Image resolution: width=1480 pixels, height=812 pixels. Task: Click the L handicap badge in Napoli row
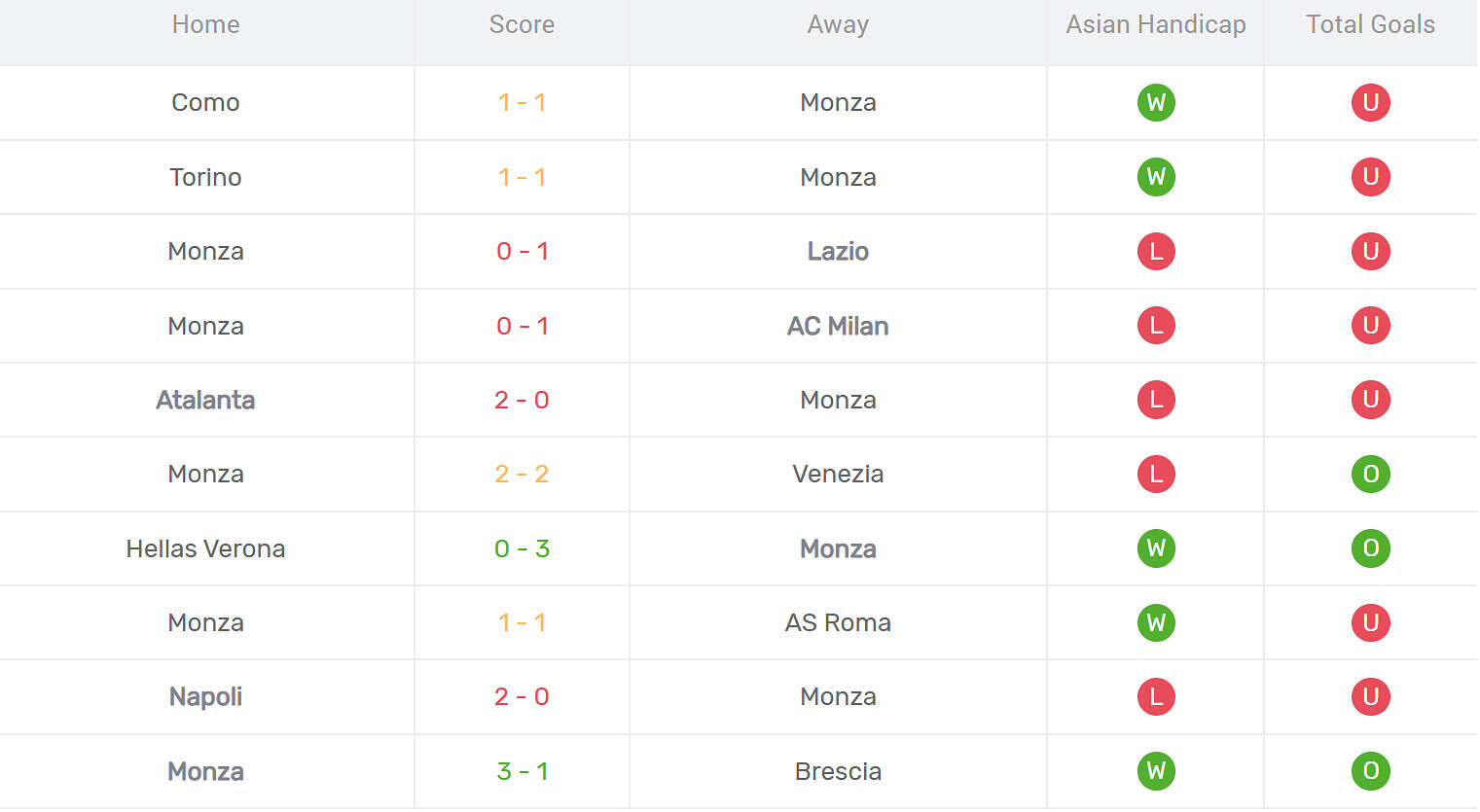pyautogui.click(x=1156, y=696)
